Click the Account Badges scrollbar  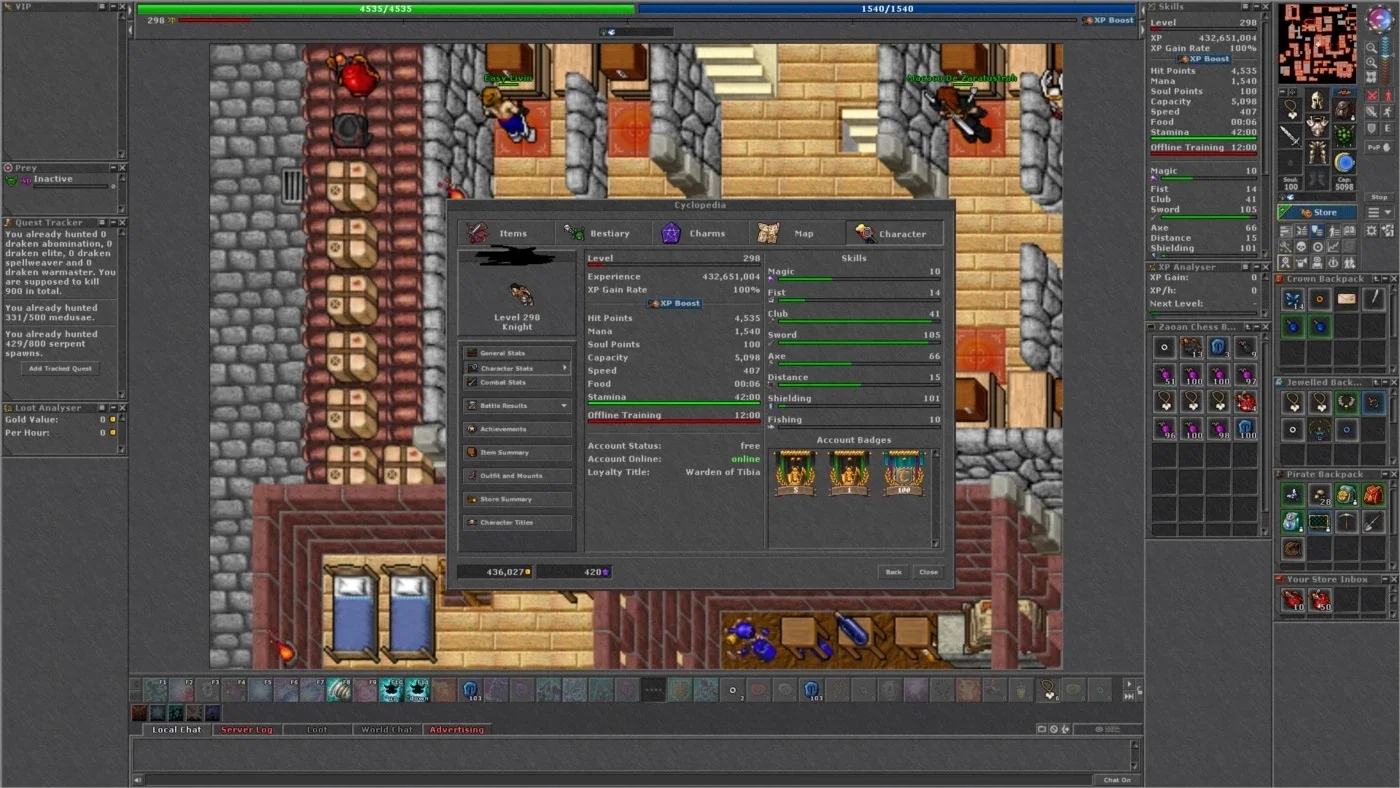coord(936,498)
